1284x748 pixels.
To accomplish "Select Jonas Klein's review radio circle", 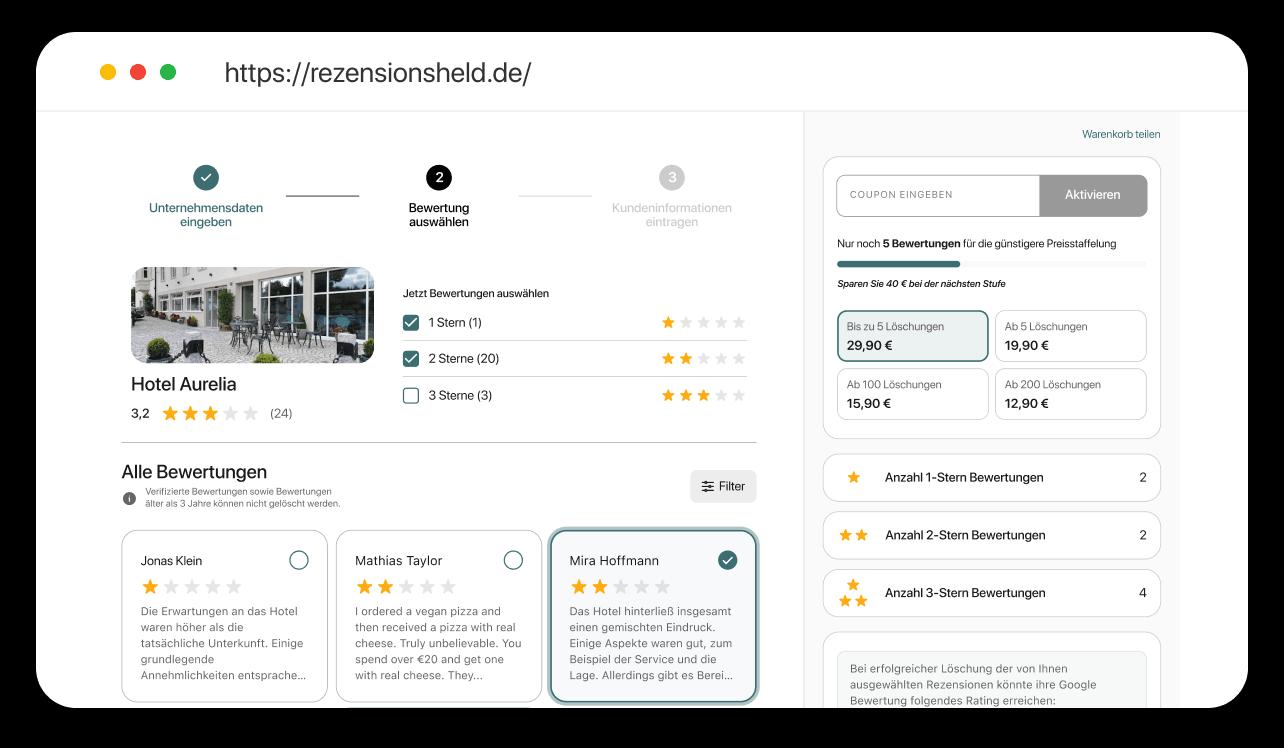I will coord(298,560).
